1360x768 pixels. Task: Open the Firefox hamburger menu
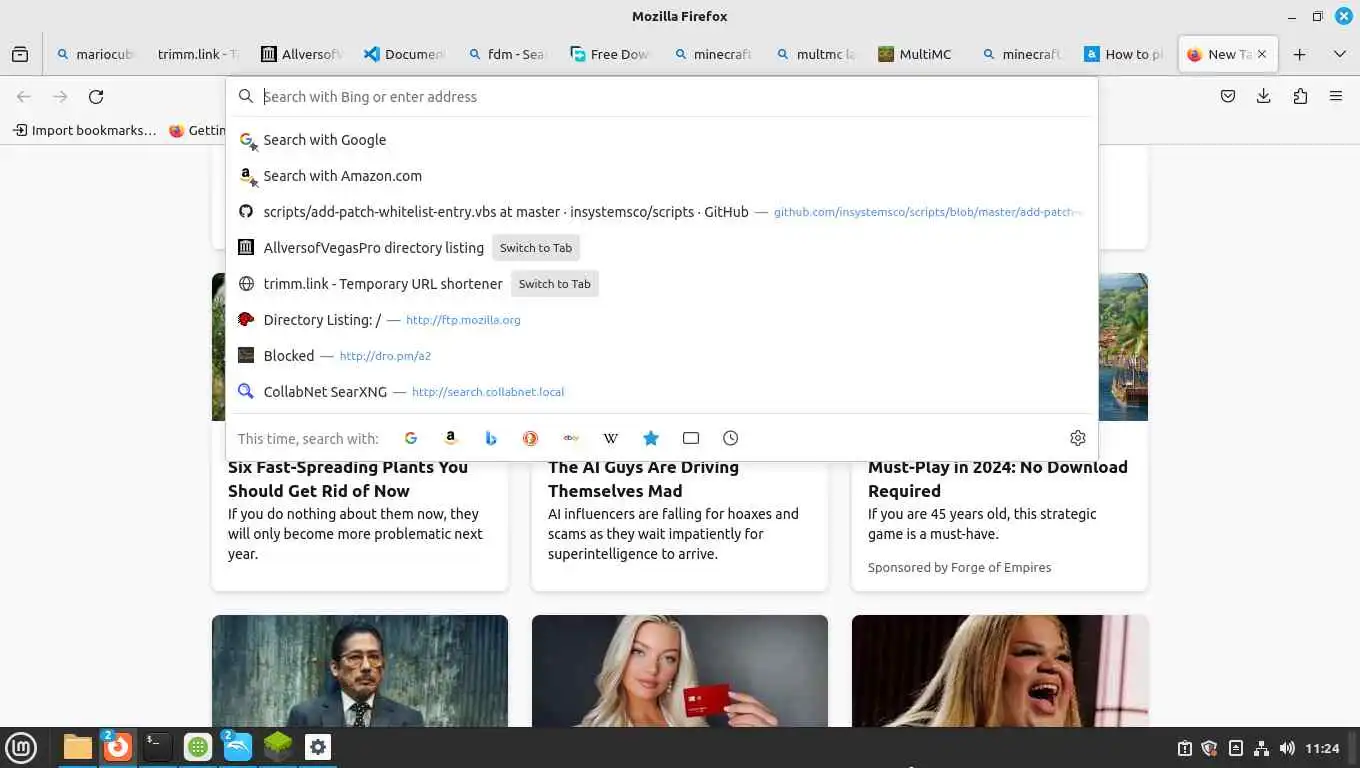(1336, 97)
